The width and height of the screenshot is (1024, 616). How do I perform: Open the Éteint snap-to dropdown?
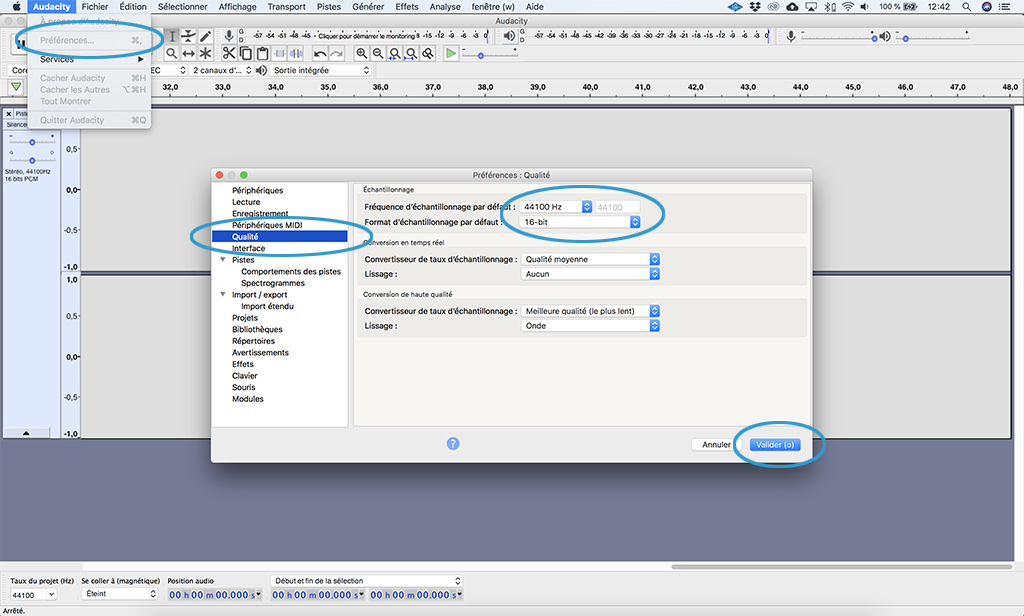(121, 594)
